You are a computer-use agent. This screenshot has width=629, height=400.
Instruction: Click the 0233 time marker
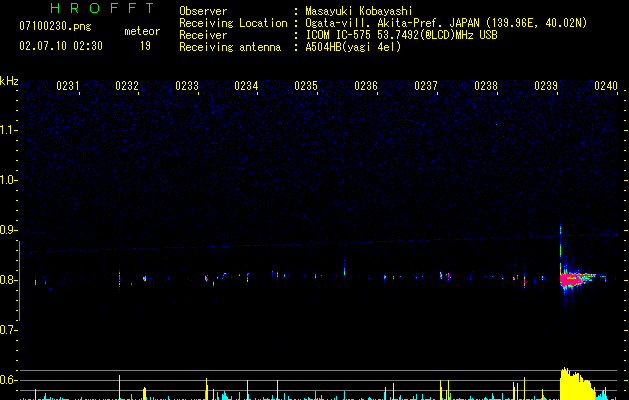point(187,86)
